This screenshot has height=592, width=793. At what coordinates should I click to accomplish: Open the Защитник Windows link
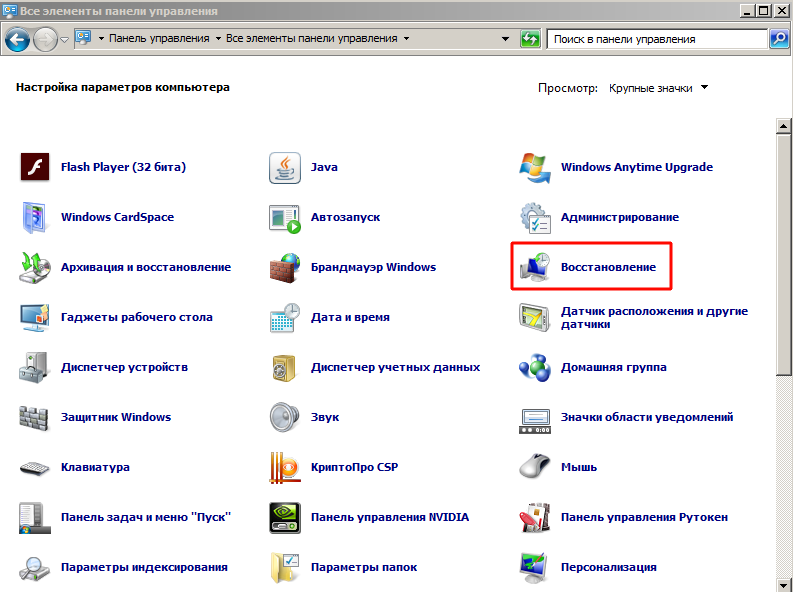(x=116, y=417)
